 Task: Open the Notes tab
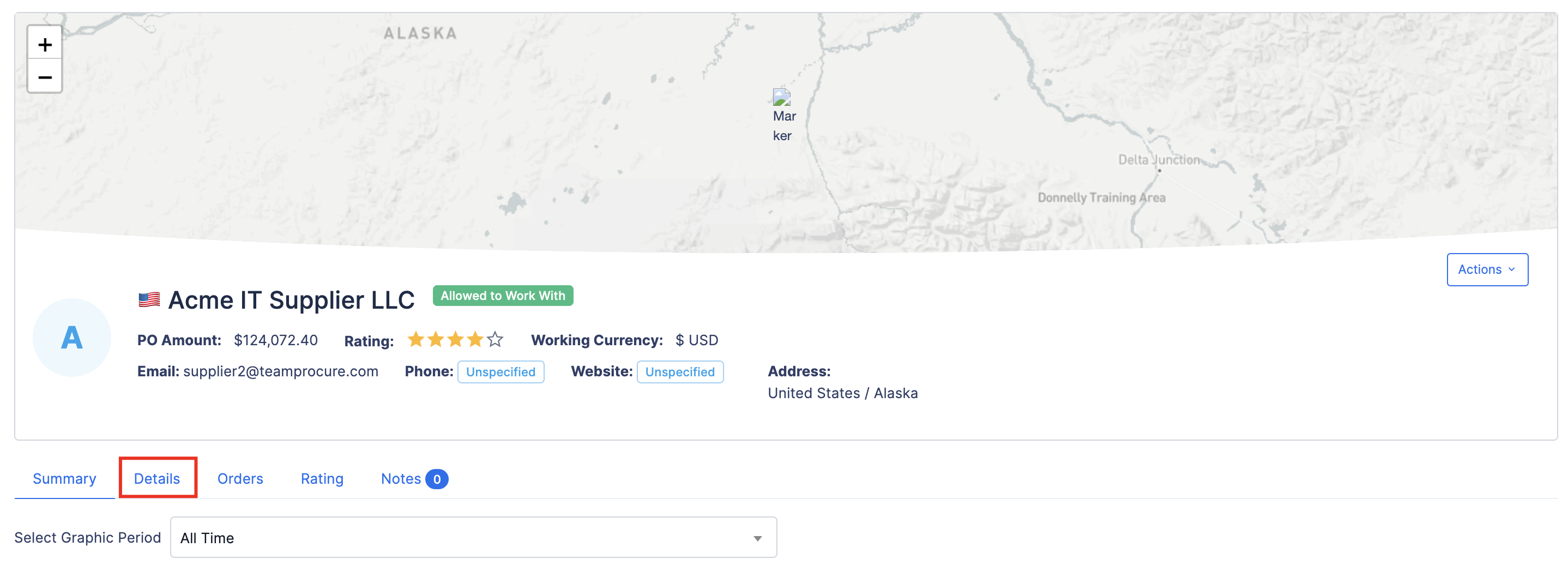point(401,479)
